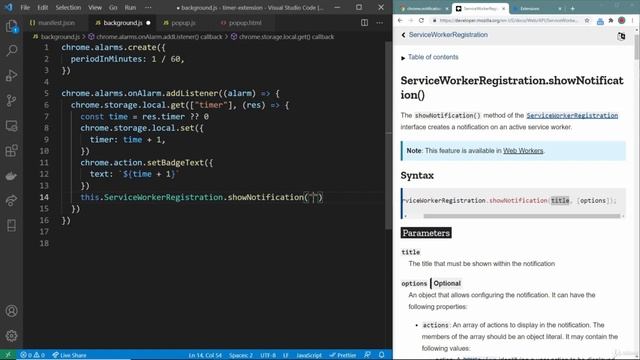This screenshot has width=640, height=360.
Task: Open the Manage gear menu
Action: (x=11, y=336)
